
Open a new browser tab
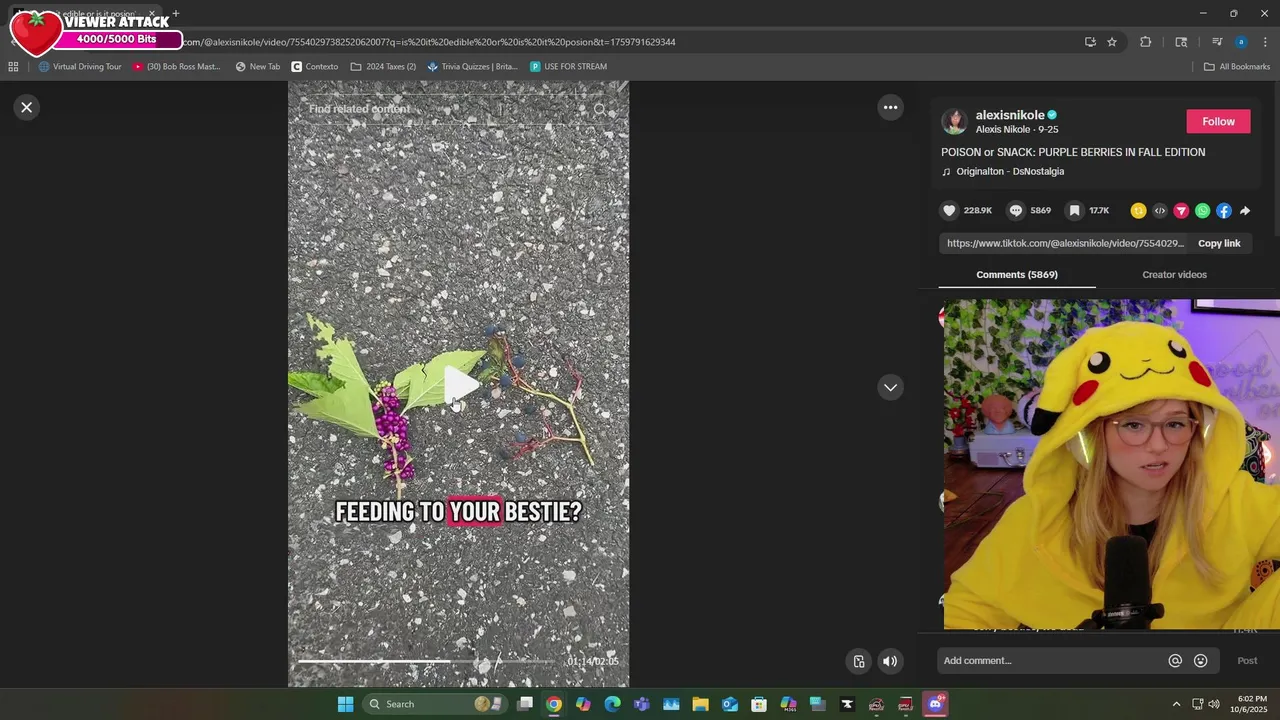(175, 14)
